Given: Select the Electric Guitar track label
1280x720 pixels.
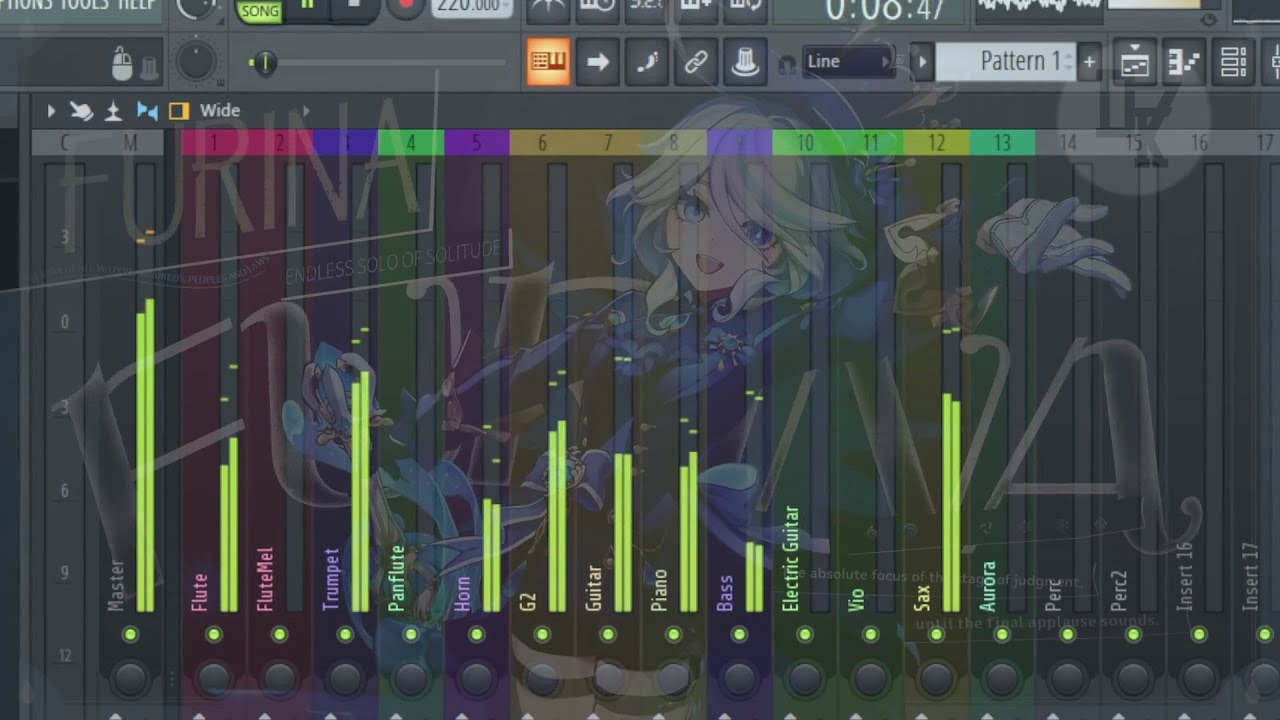Looking at the screenshot, I should (x=791, y=559).
